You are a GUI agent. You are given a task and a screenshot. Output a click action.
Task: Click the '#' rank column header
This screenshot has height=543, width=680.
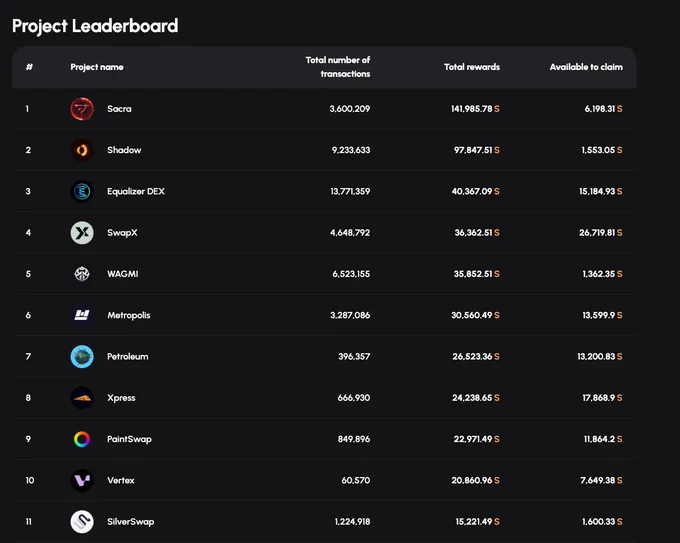(x=29, y=67)
